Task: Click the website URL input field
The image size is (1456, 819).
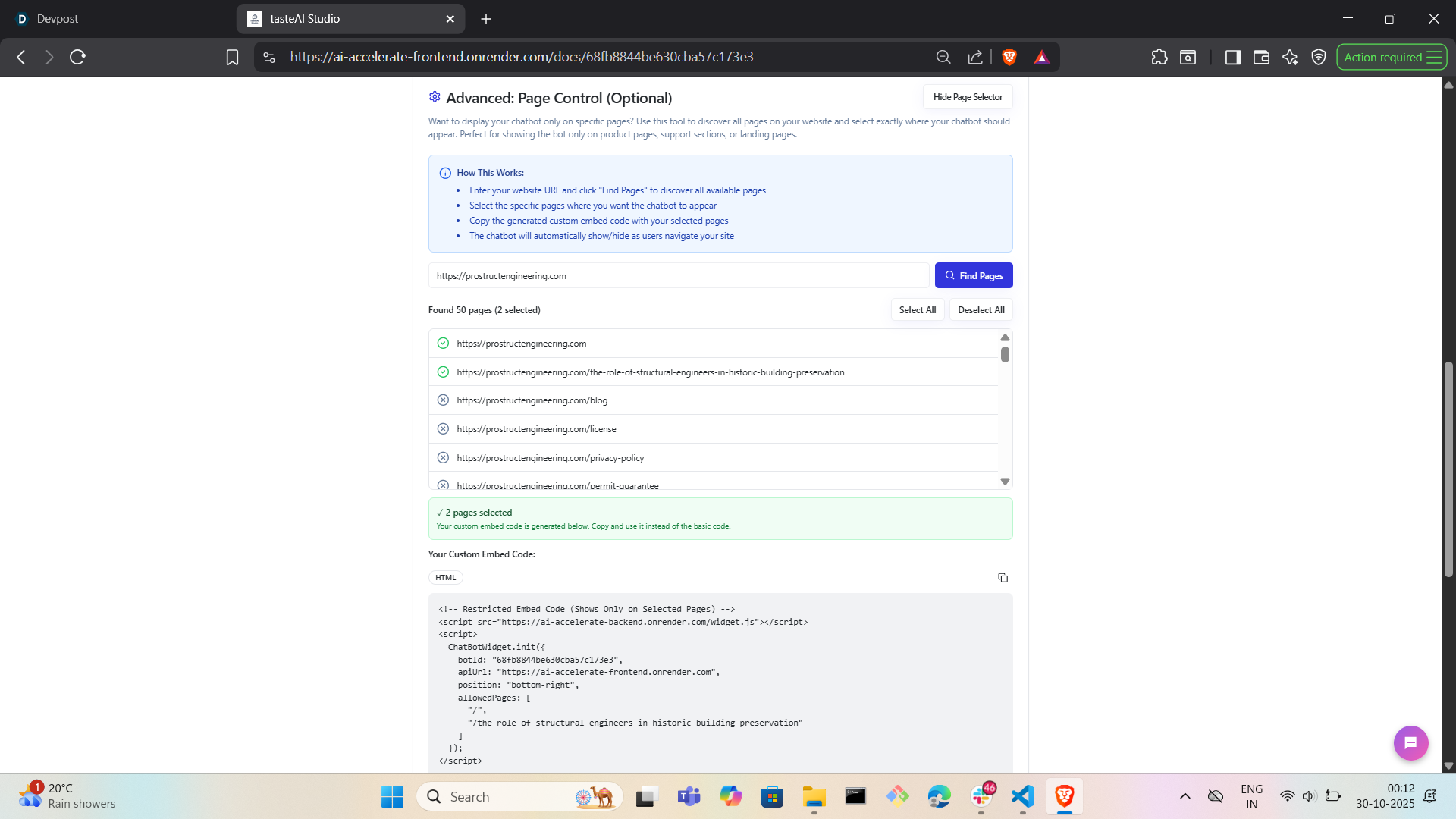Action: (678, 276)
